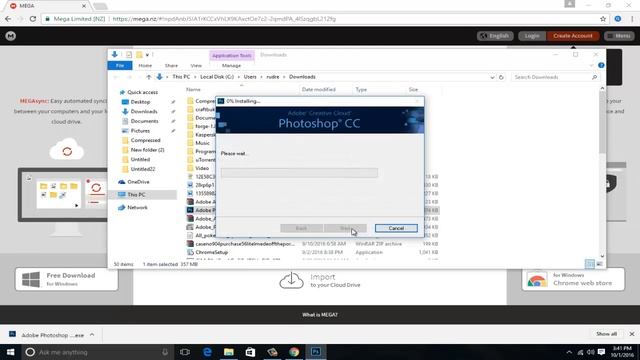The image size is (640, 360).
Task: Select Quick access in the navigation pane
Action: 142,92
